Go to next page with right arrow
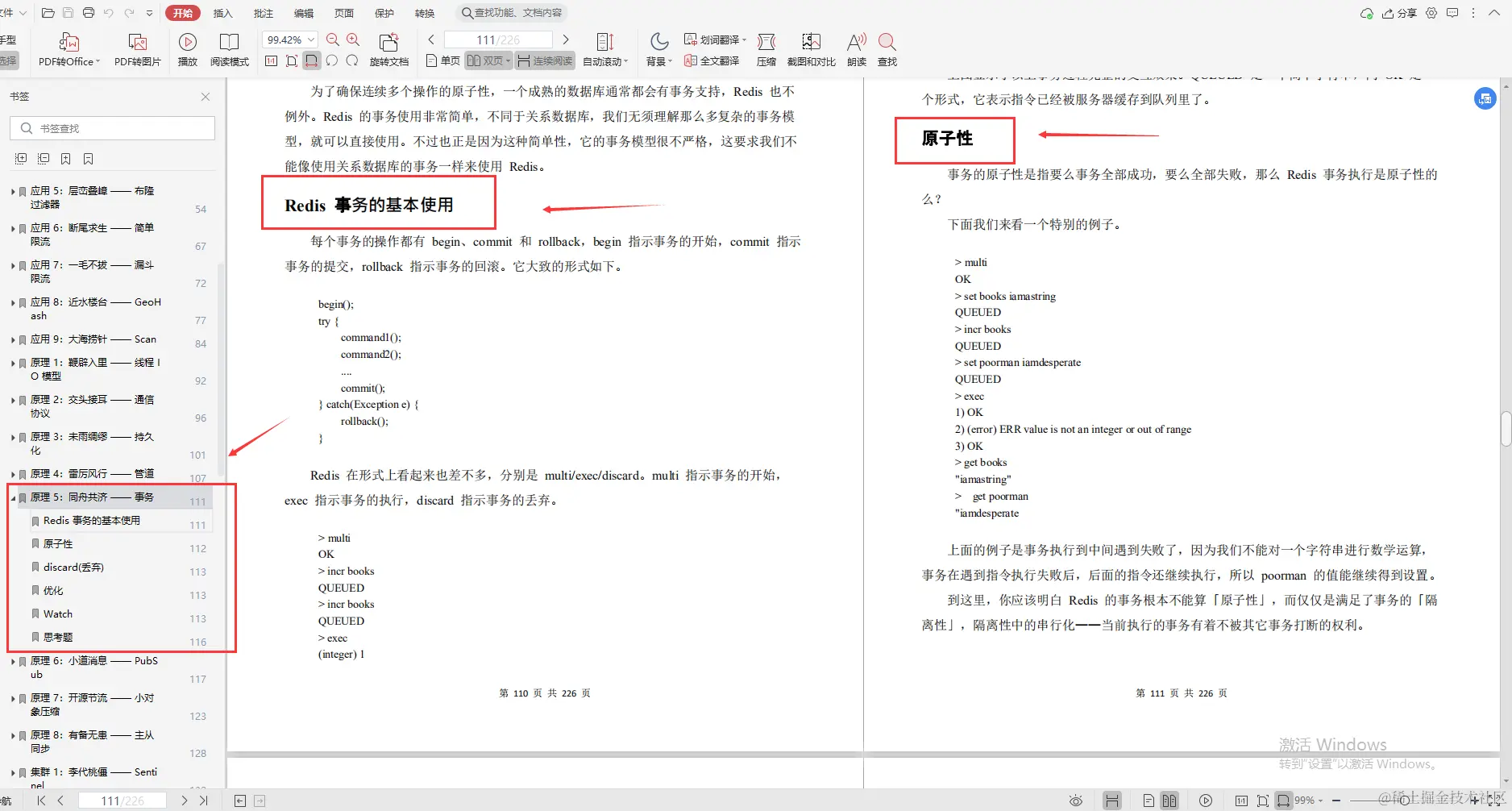Image resolution: width=1512 pixels, height=811 pixels. tap(567, 39)
